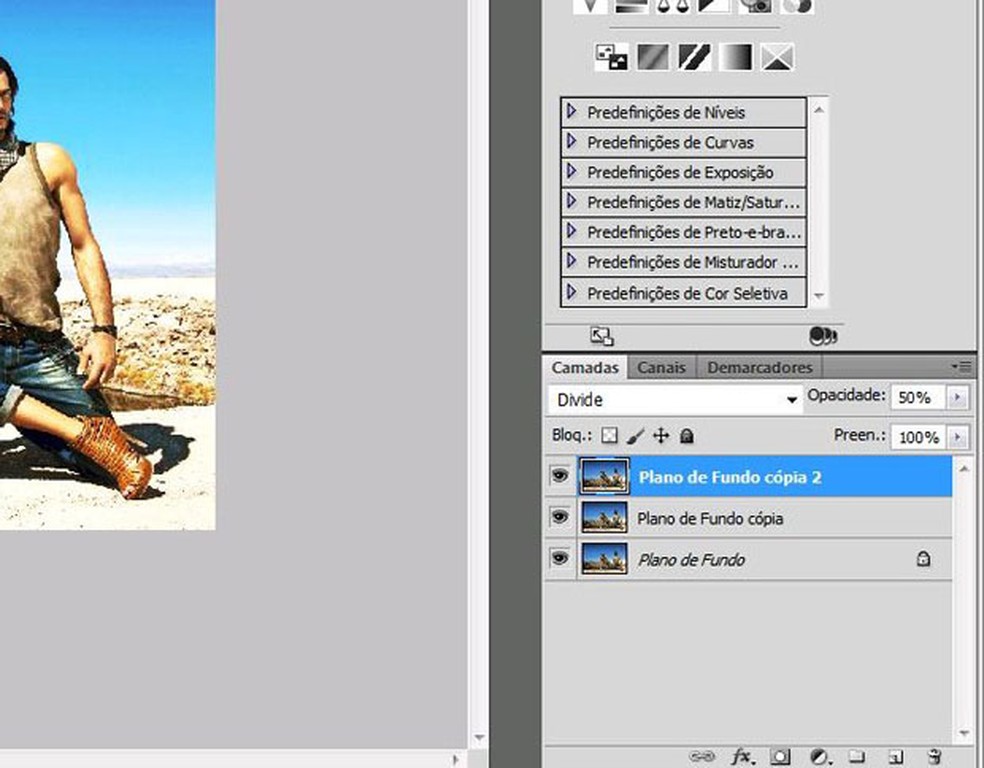Add a Black & White adjustment icon
Viewport: 984px width, 768px height.
tap(714, 6)
